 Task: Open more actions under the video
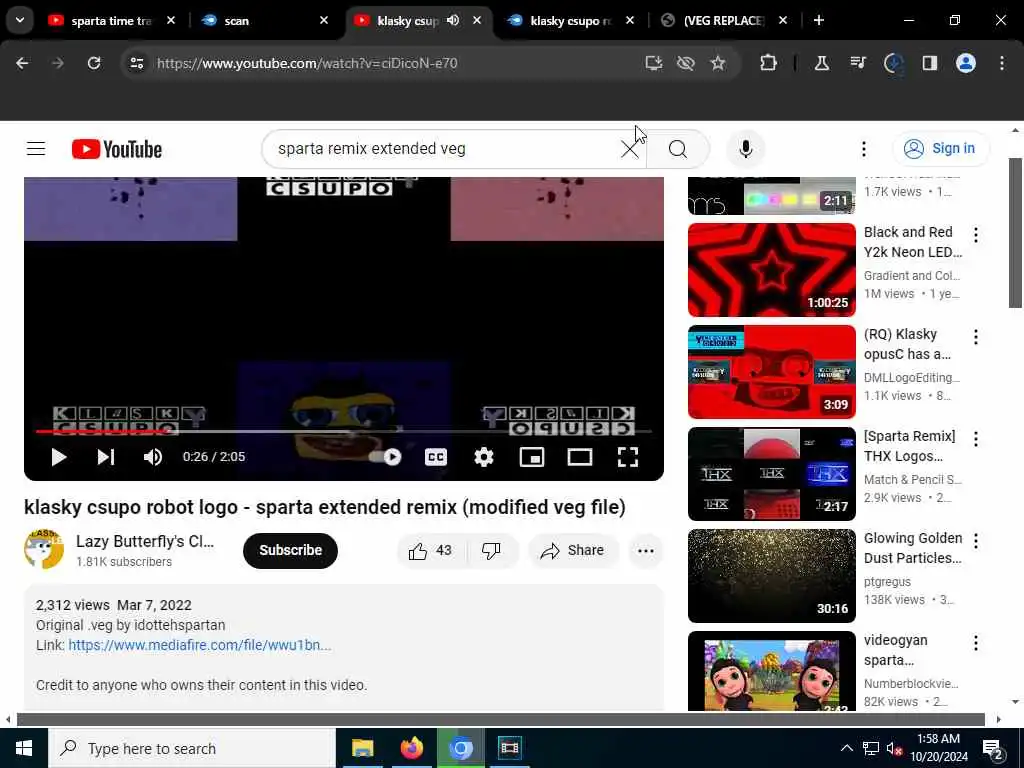pos(645,551)
